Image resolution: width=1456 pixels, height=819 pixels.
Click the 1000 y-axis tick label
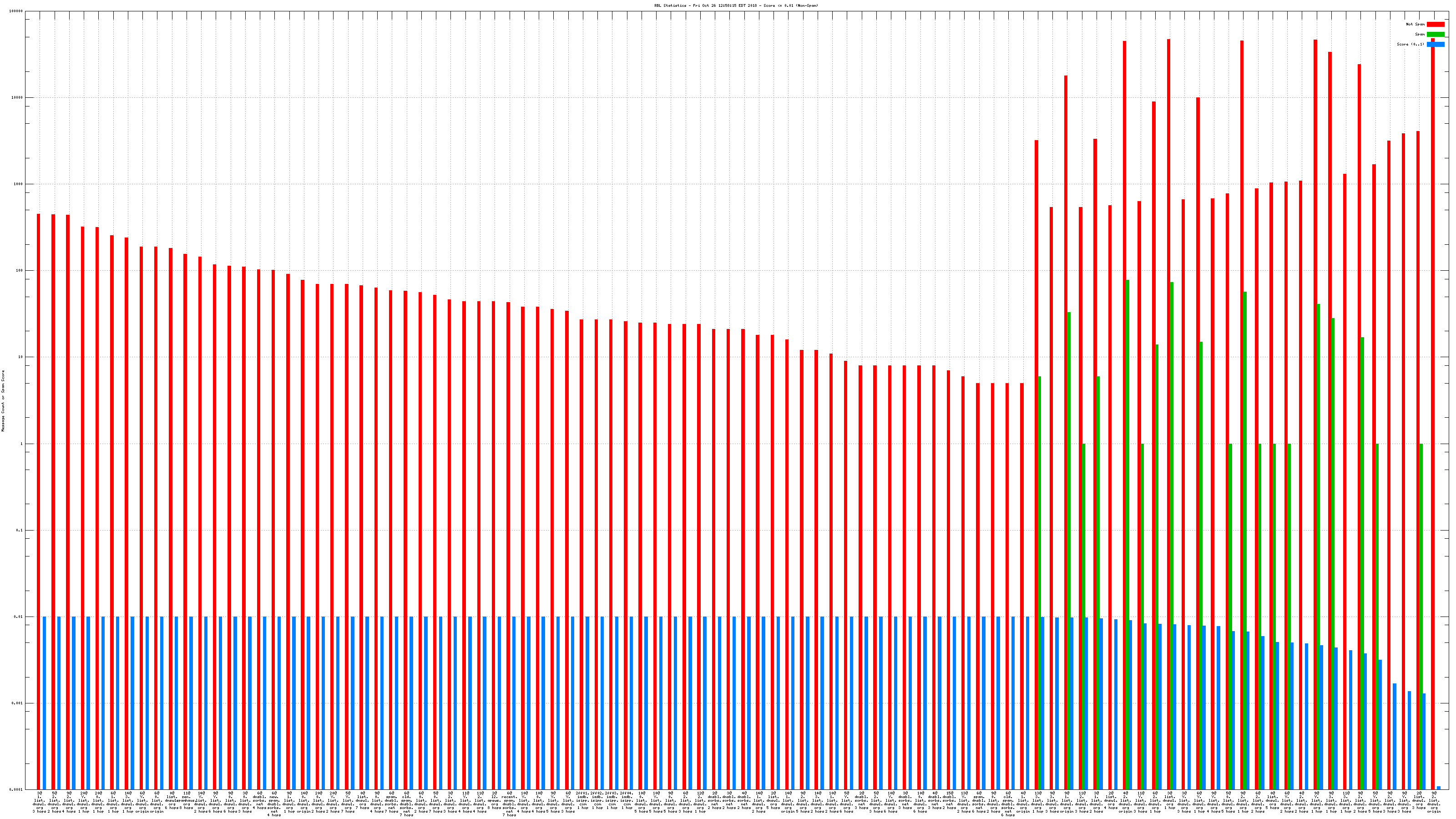(x=18, y=184)
